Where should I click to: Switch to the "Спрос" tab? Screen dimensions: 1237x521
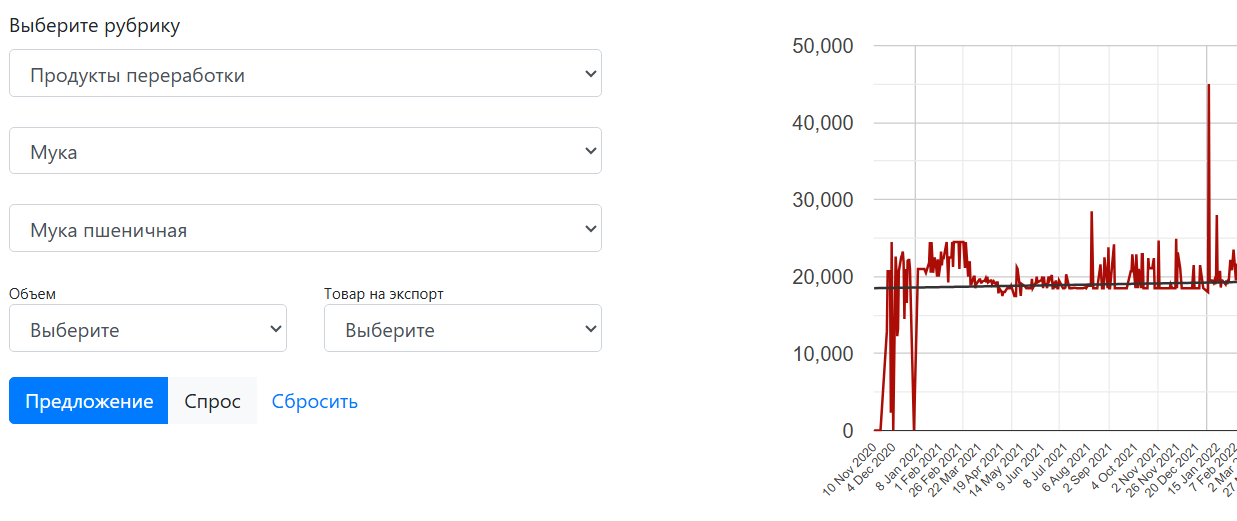(212, 401)
